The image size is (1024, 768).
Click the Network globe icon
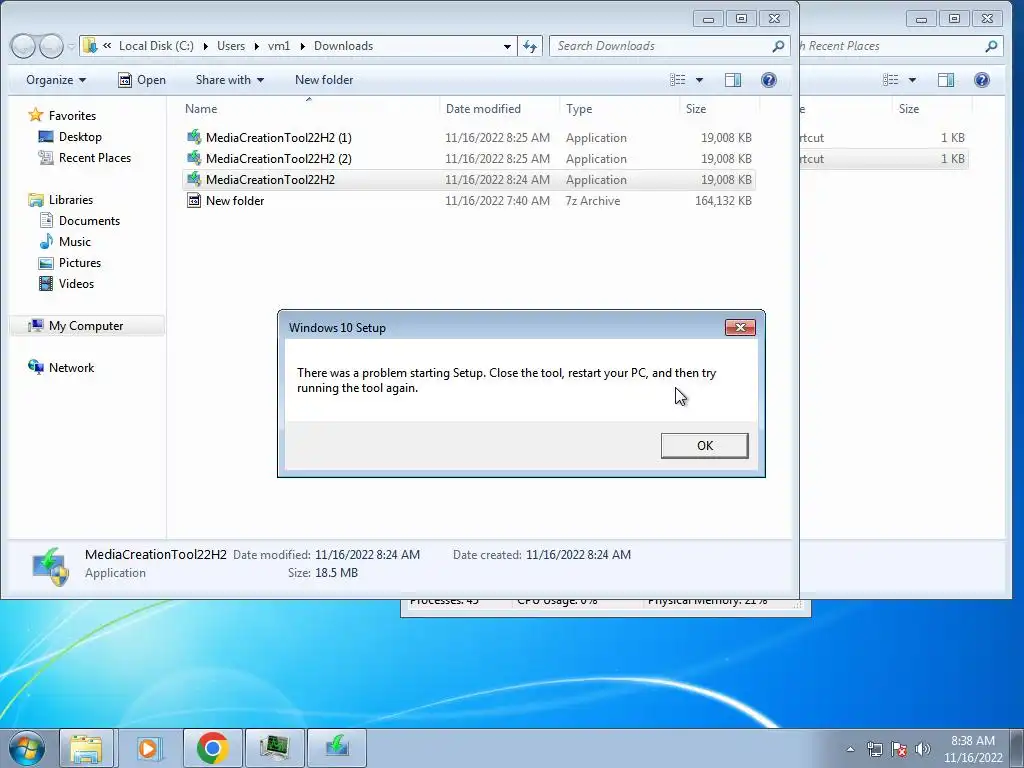coord(35,367)
